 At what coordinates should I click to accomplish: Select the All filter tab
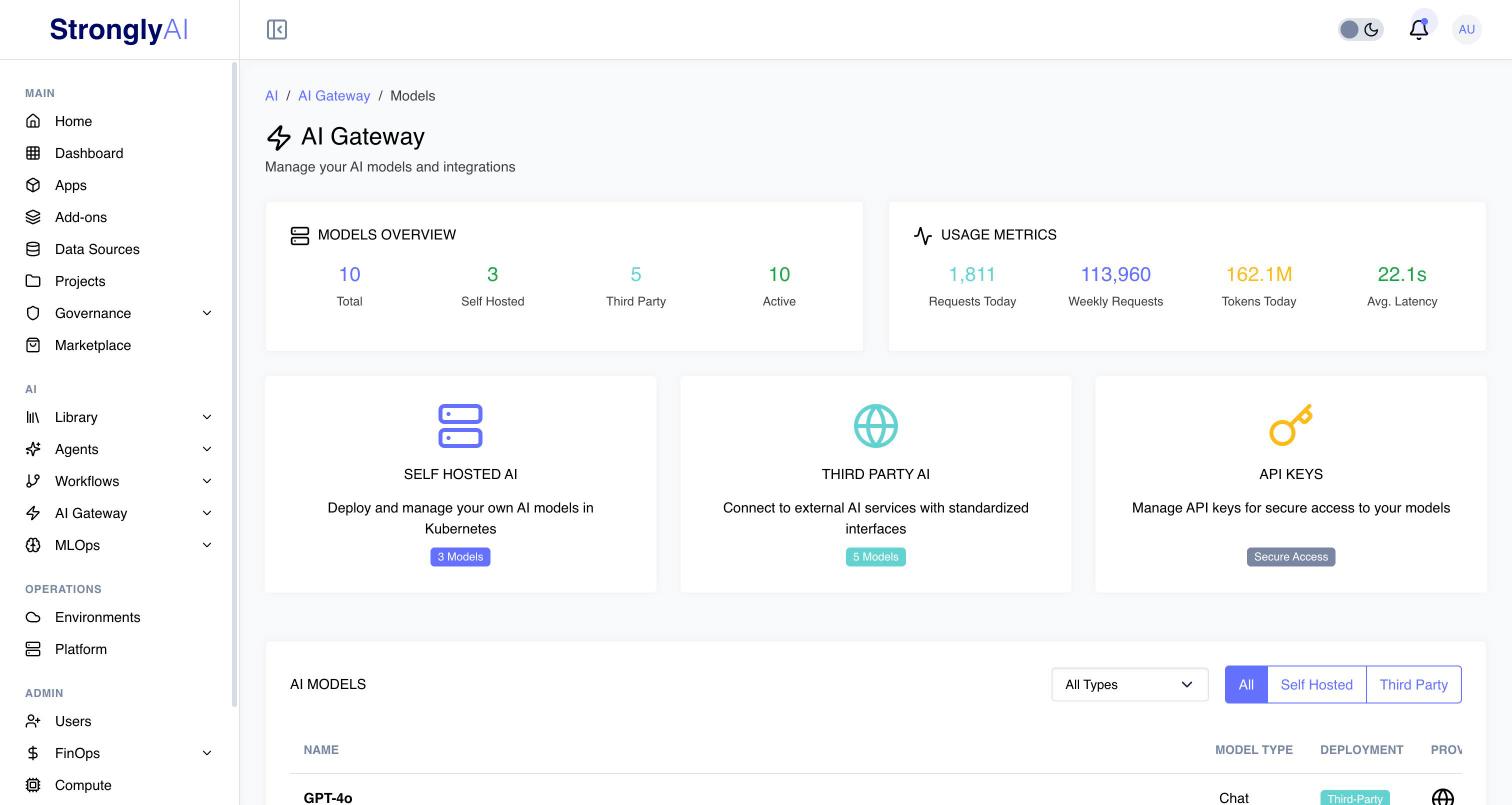point(1246,685)
